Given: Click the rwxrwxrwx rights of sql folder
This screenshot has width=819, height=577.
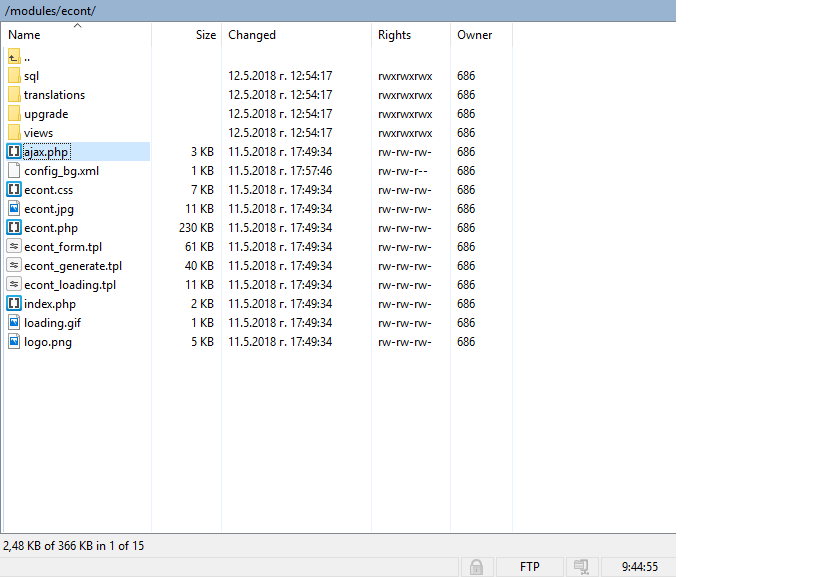Looking at the screenshot, I should pyautogui.click(x=405, y=76).
